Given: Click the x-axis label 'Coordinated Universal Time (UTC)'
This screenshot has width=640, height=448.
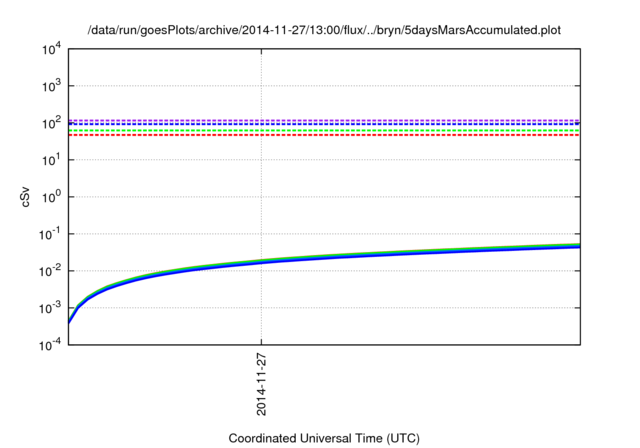Looking at the screenshot, I should [x=324, y=438].
